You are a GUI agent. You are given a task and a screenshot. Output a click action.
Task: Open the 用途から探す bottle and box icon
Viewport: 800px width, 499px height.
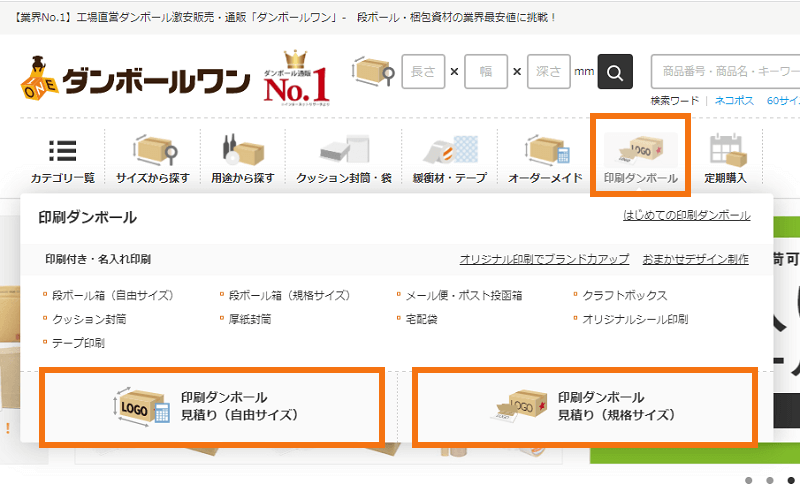(243, 149)
